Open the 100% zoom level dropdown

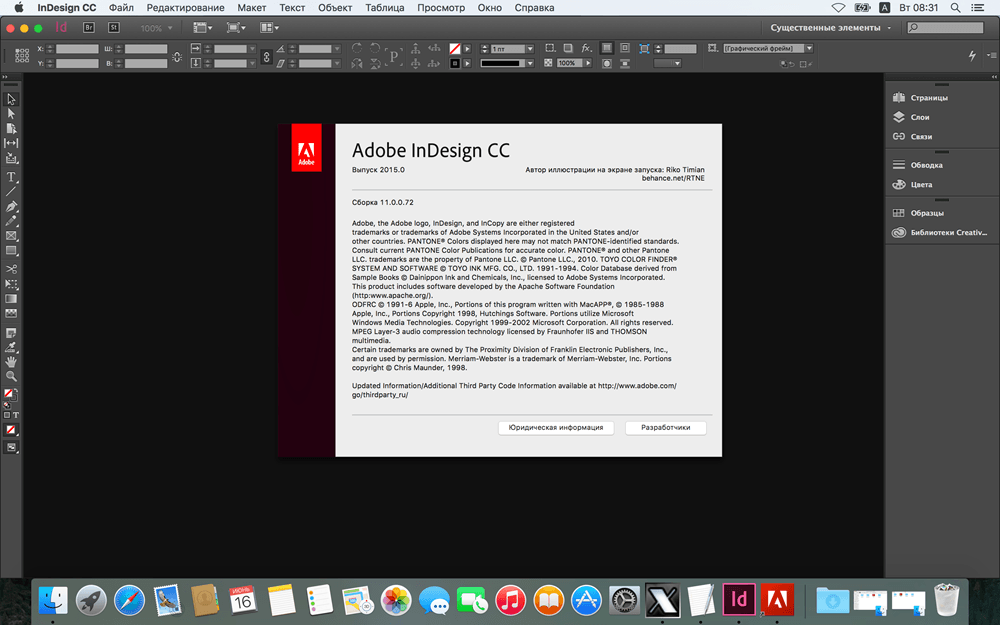coord(156,28)
